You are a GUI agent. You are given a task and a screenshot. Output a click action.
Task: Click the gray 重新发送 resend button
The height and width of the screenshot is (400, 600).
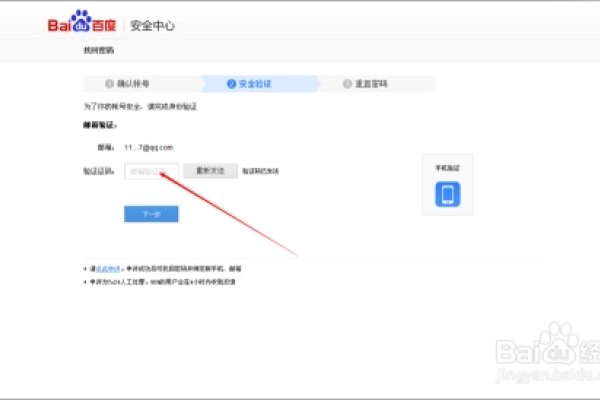pos(210,171)
